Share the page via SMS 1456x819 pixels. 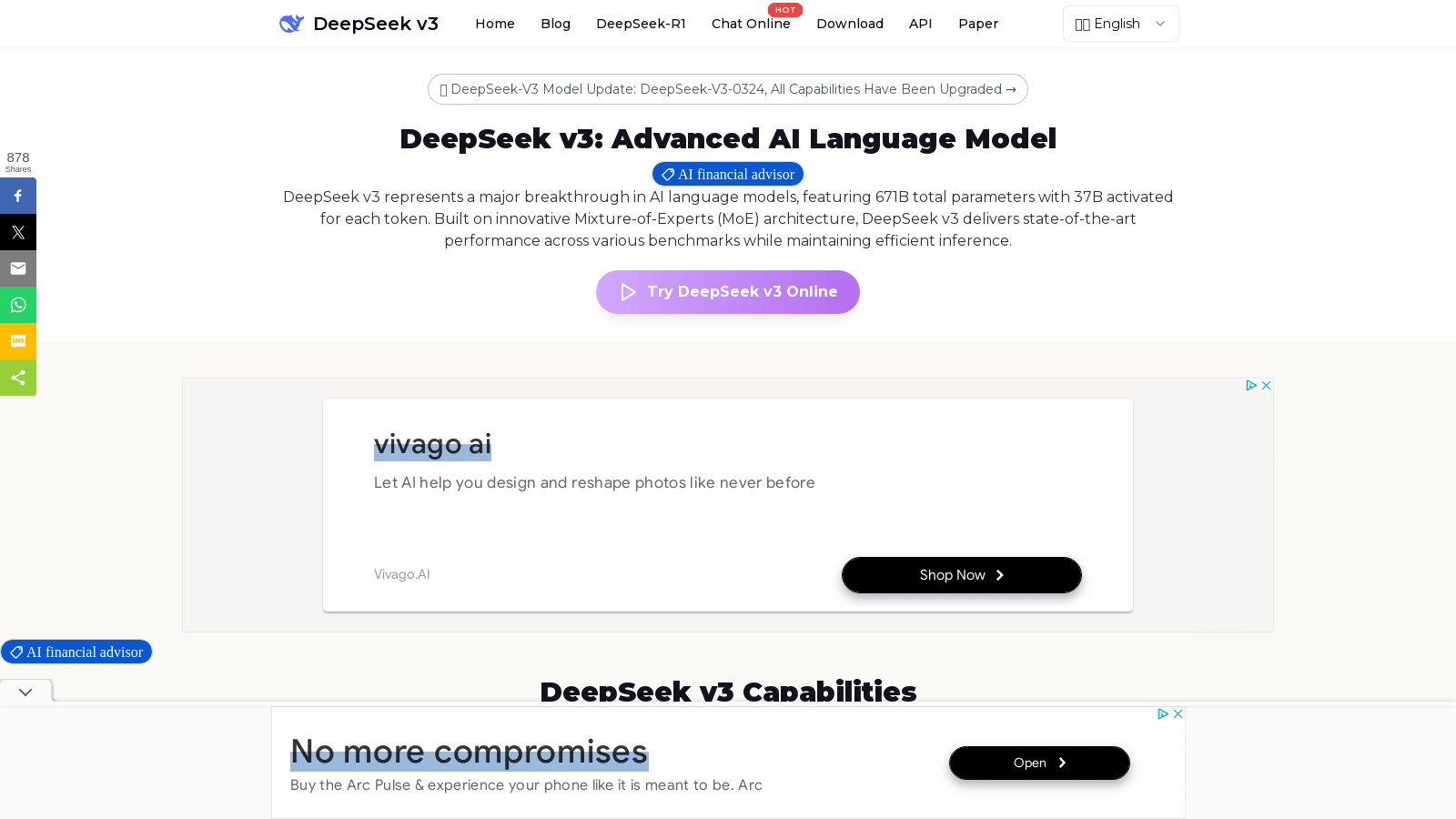(18, 341)
